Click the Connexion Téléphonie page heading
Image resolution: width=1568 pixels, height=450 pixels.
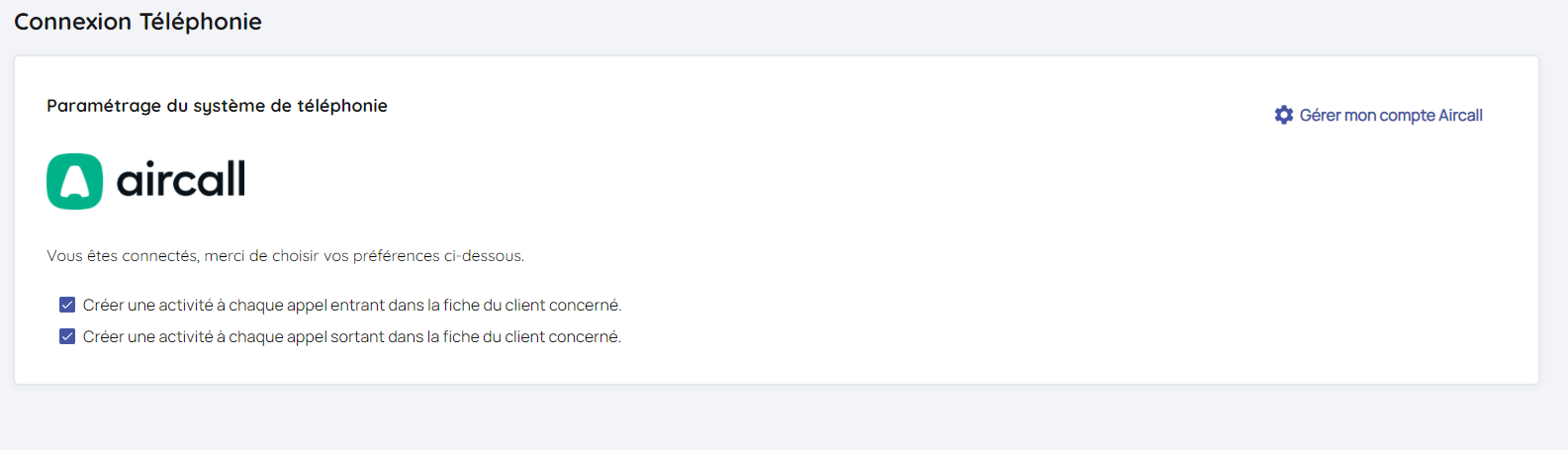138,22
